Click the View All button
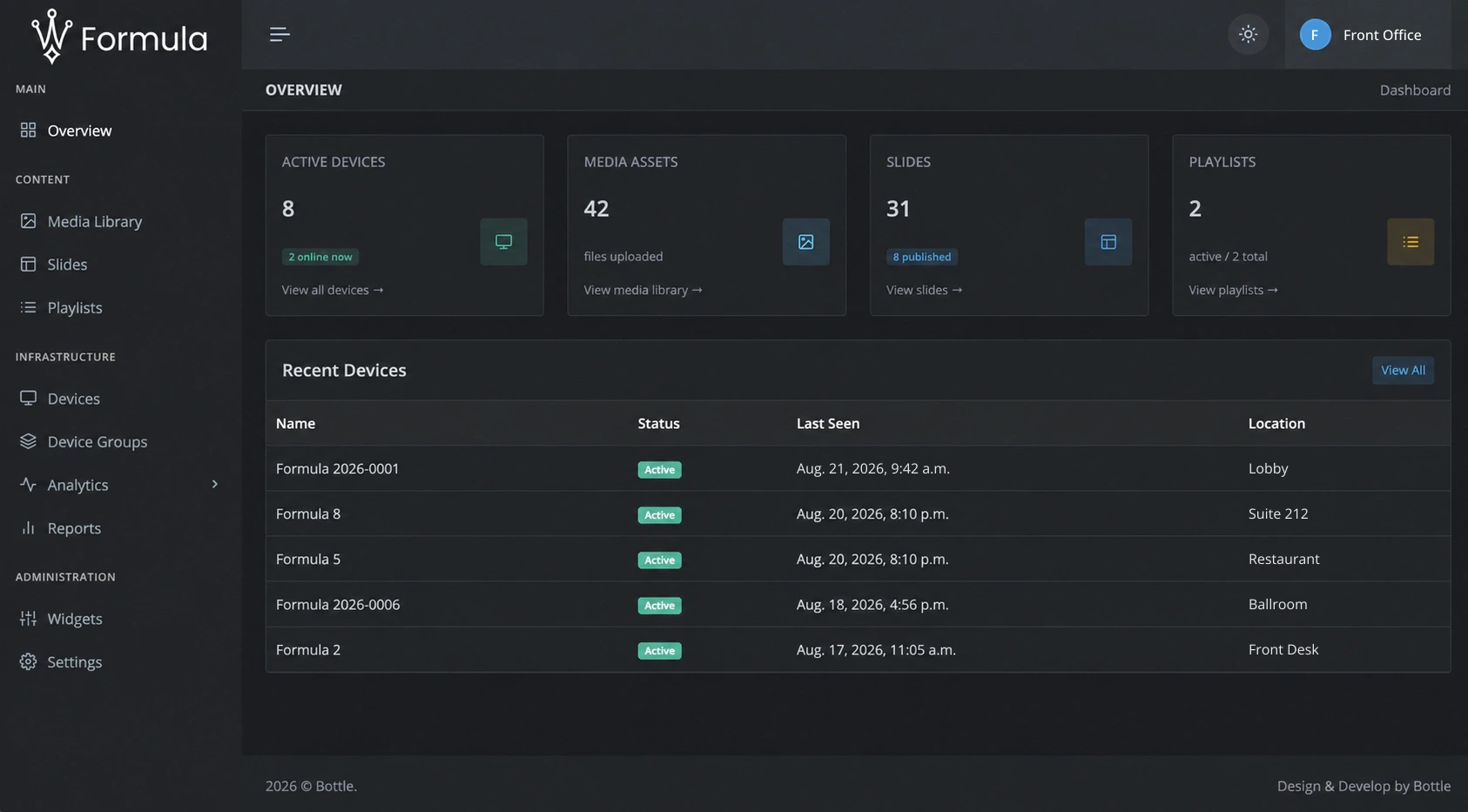Screen dimensions: 1468x812 coord(1403,370)
